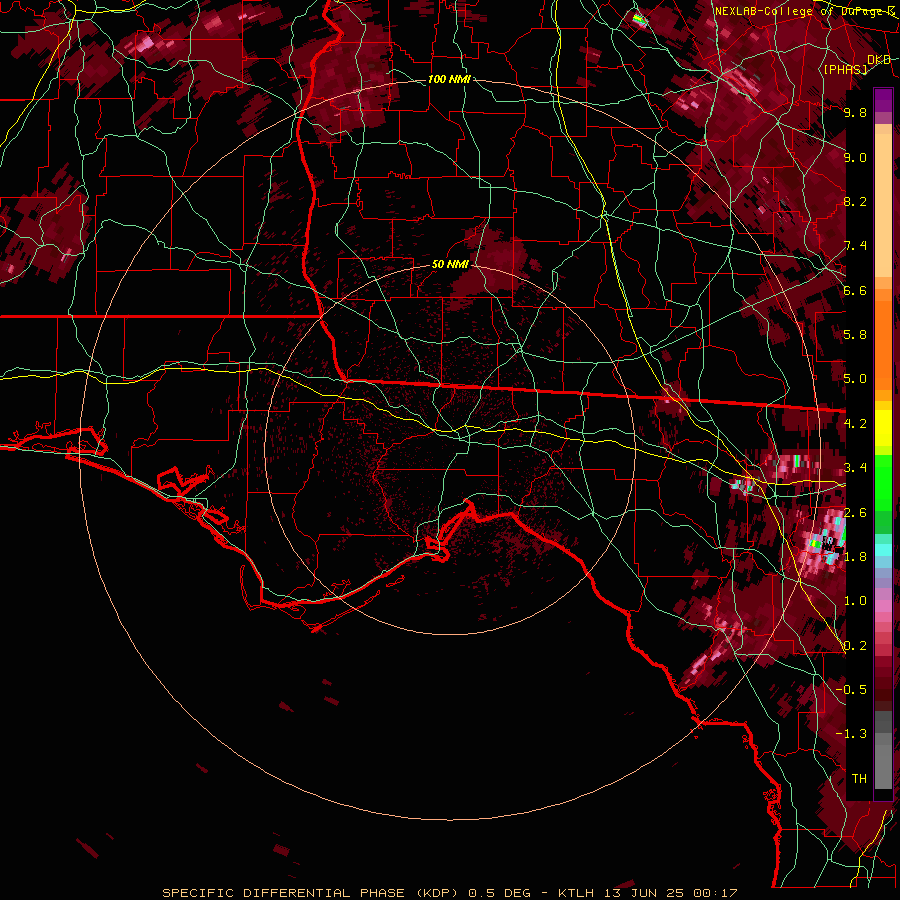900x900 pixels.
Task: Select the purple top segment of the color bar
Action: [883, 100]
